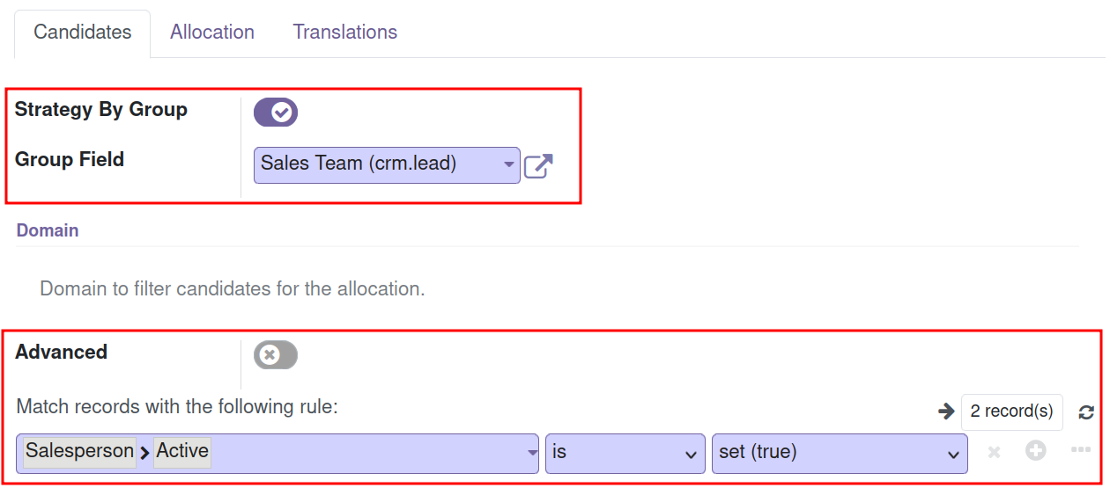Open the Group Field external link icon
The height and width of the screenshot is (495, 1110).
(x=538, y=167)
